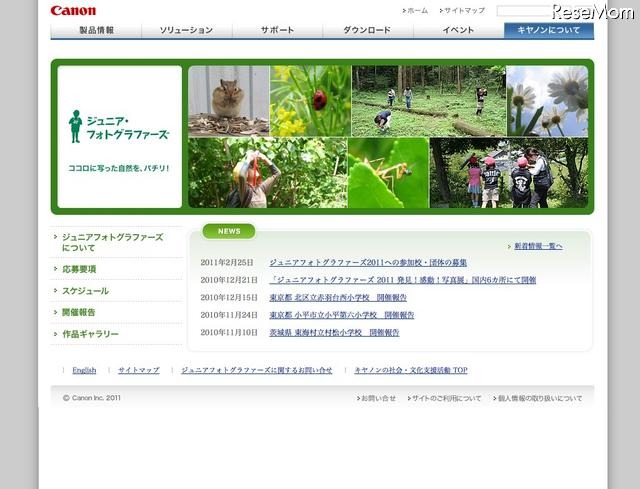
Task: Open the サポート navigation tab
Action: [278, 30]
